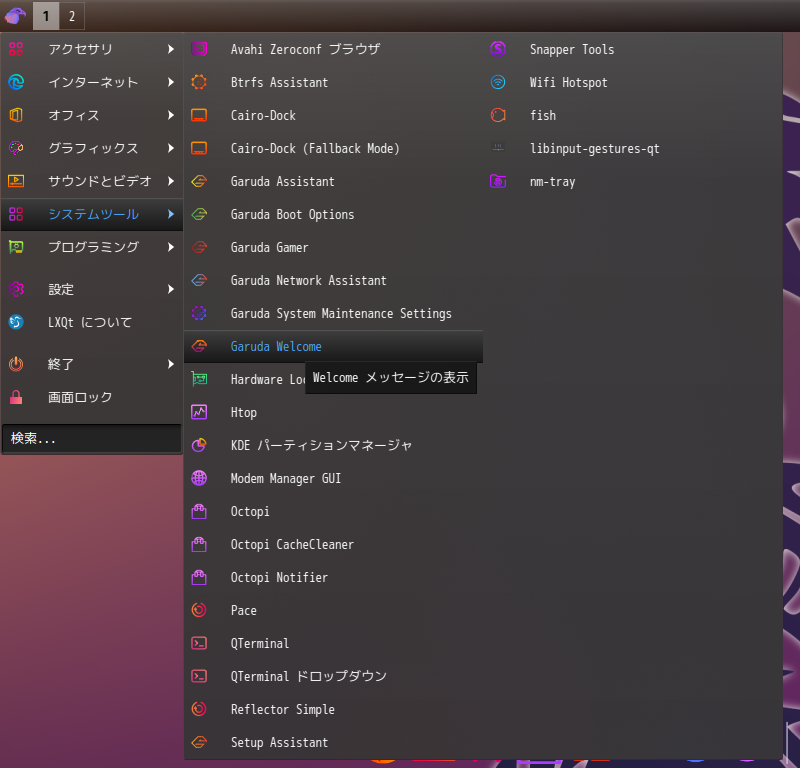800x768 pixels.
Task: Expand the システムツール submenu arrow
Action: coord(171,214)
